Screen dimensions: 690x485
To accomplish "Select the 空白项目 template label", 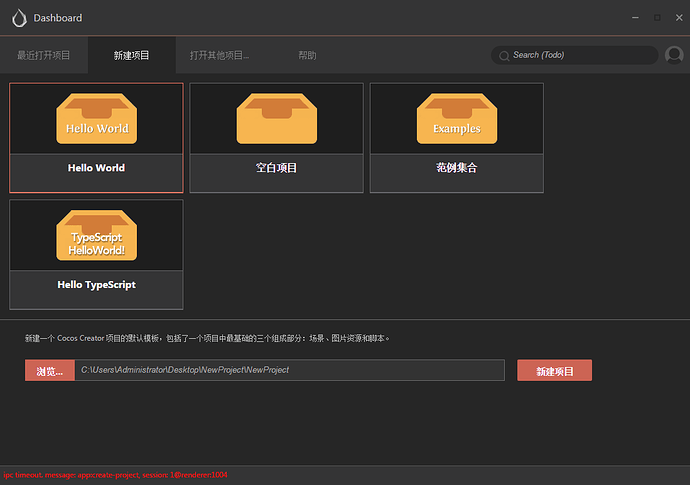I will [276, 168].
